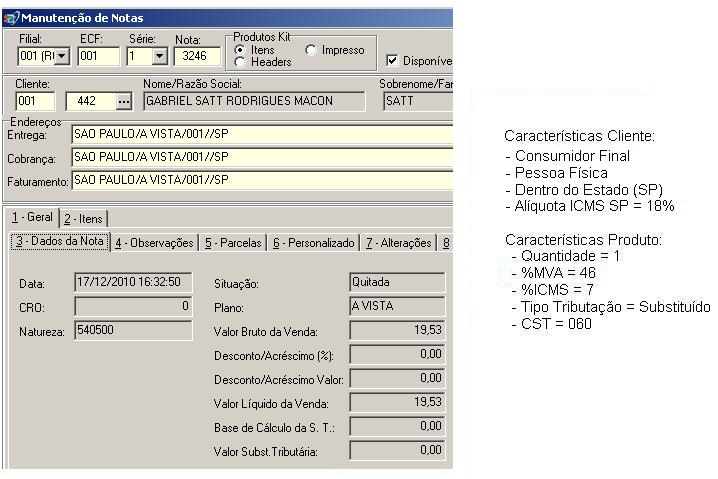Viewport: 718px width, 479px height.
Task: Click the 'Dentro do Estado (SP)' text
Action: point(588,190)
